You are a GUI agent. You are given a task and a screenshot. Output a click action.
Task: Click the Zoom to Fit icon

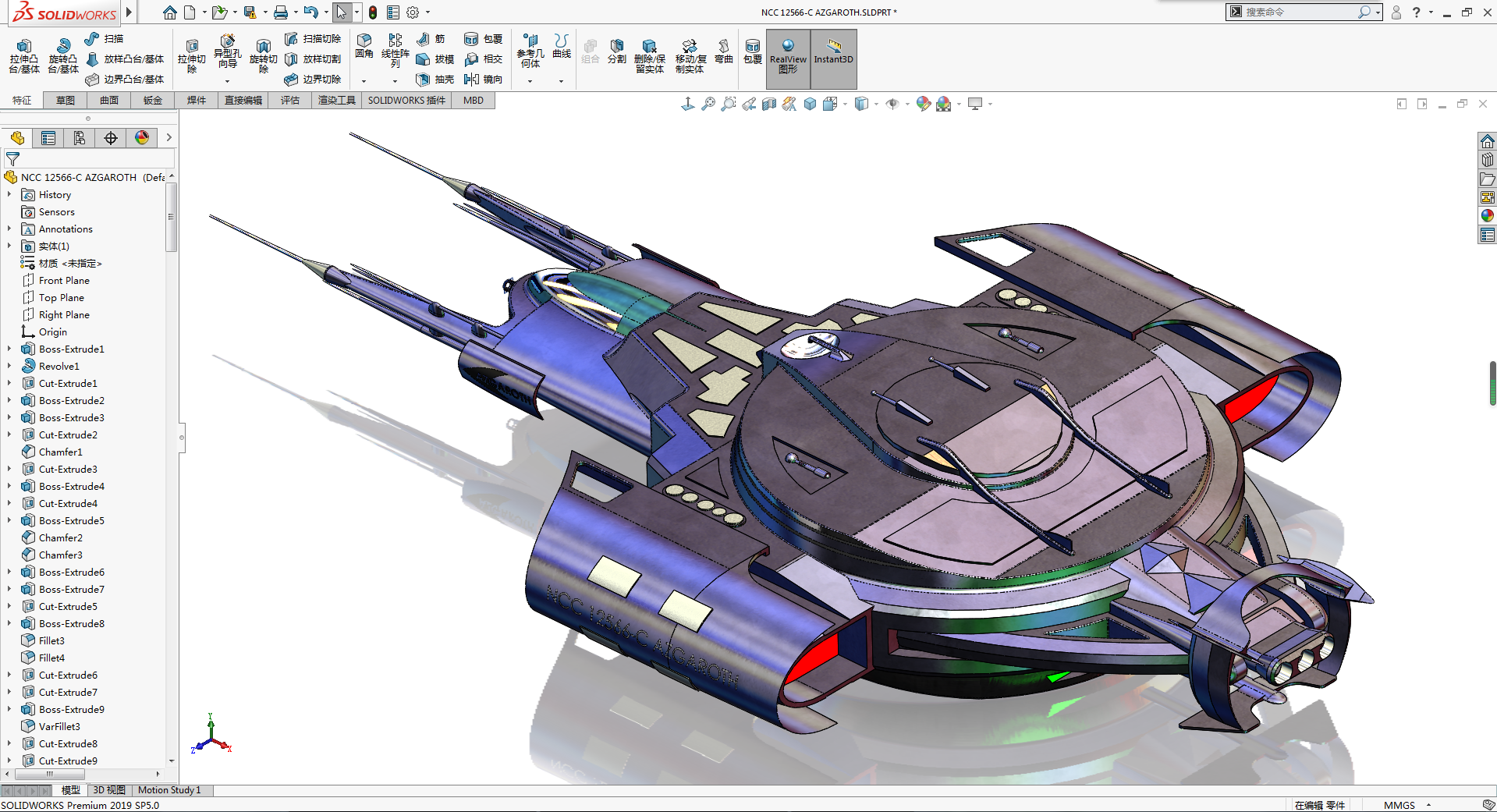pyautogui.click(x=708, y=104)
